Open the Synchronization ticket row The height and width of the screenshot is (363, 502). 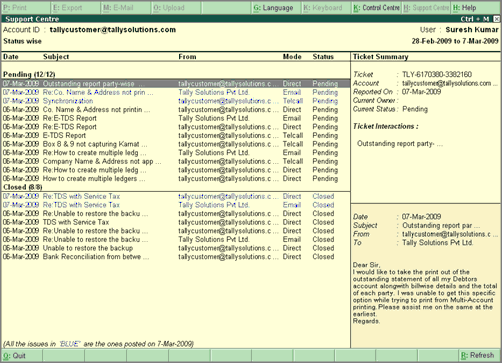click(x=176, y=101)
